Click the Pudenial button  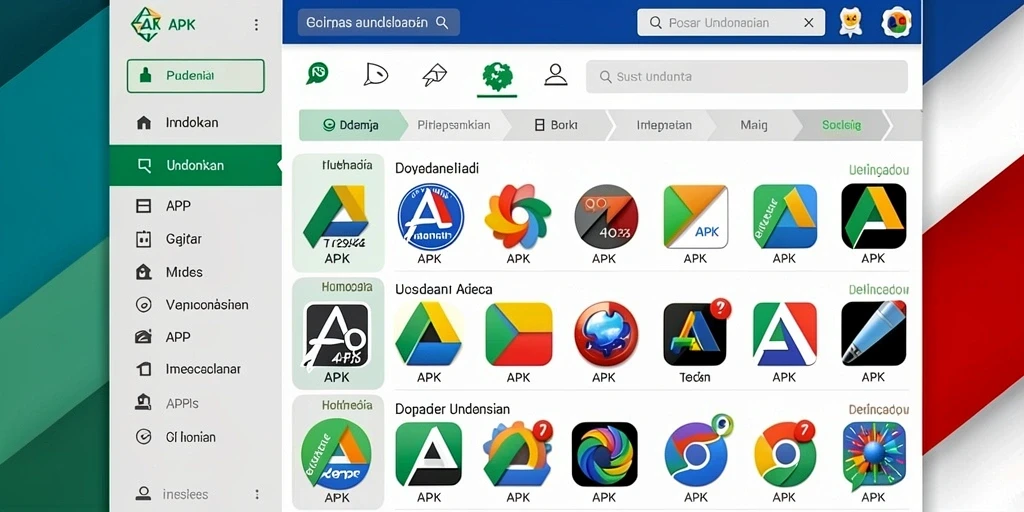click(x=195, y=76)
